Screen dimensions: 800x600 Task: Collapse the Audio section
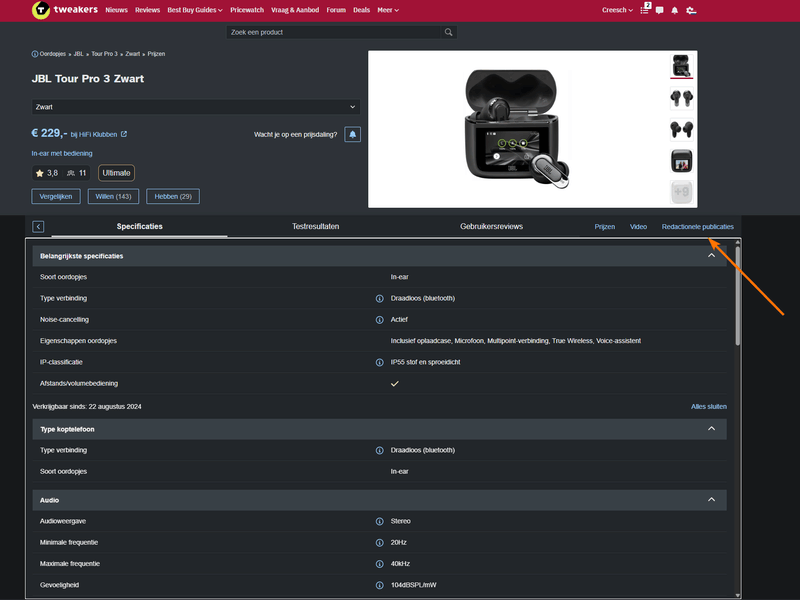pyautogui.click(x=711, y=499)
